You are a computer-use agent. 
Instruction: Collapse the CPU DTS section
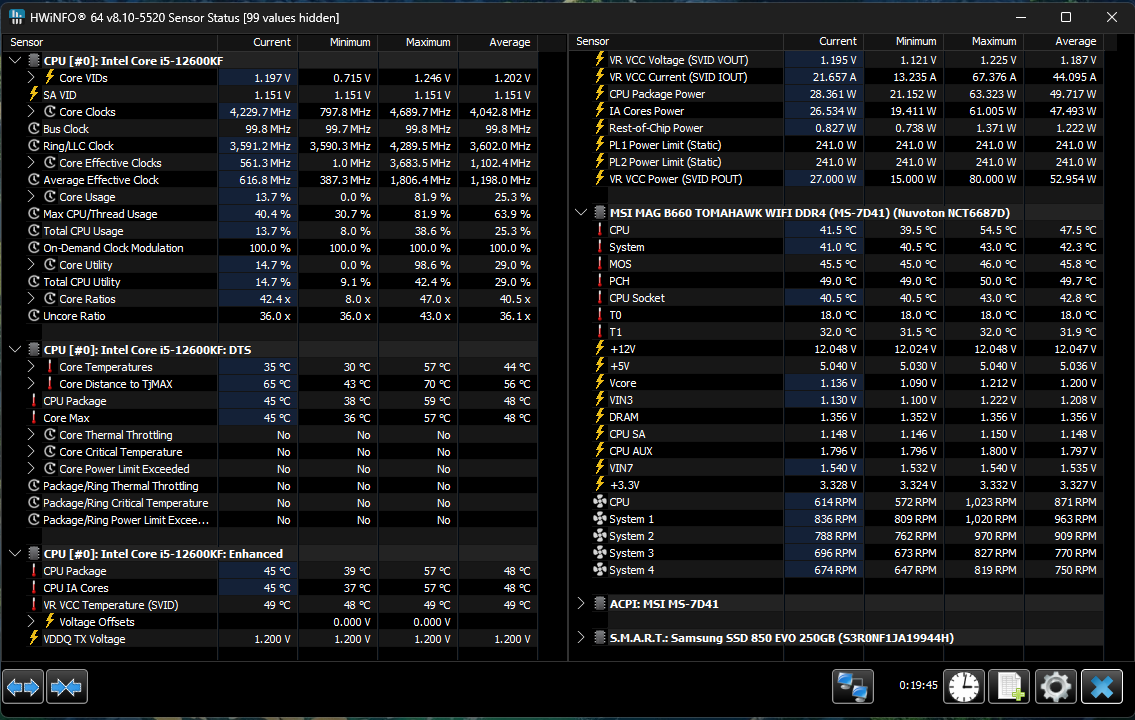click(x=15, y=350)
